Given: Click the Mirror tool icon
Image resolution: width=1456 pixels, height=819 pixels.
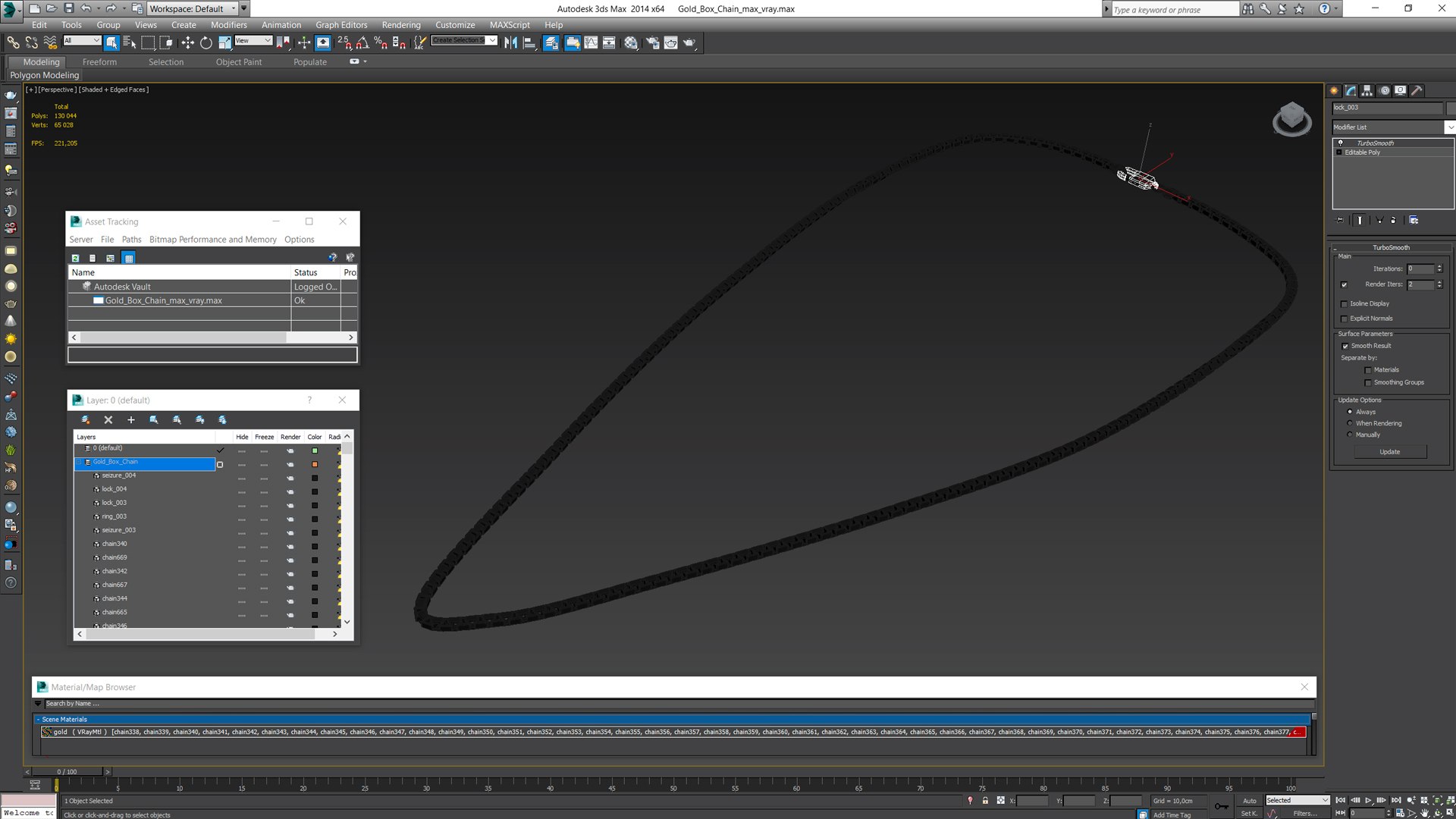Looking at the screenshot, I should (510, 42).
